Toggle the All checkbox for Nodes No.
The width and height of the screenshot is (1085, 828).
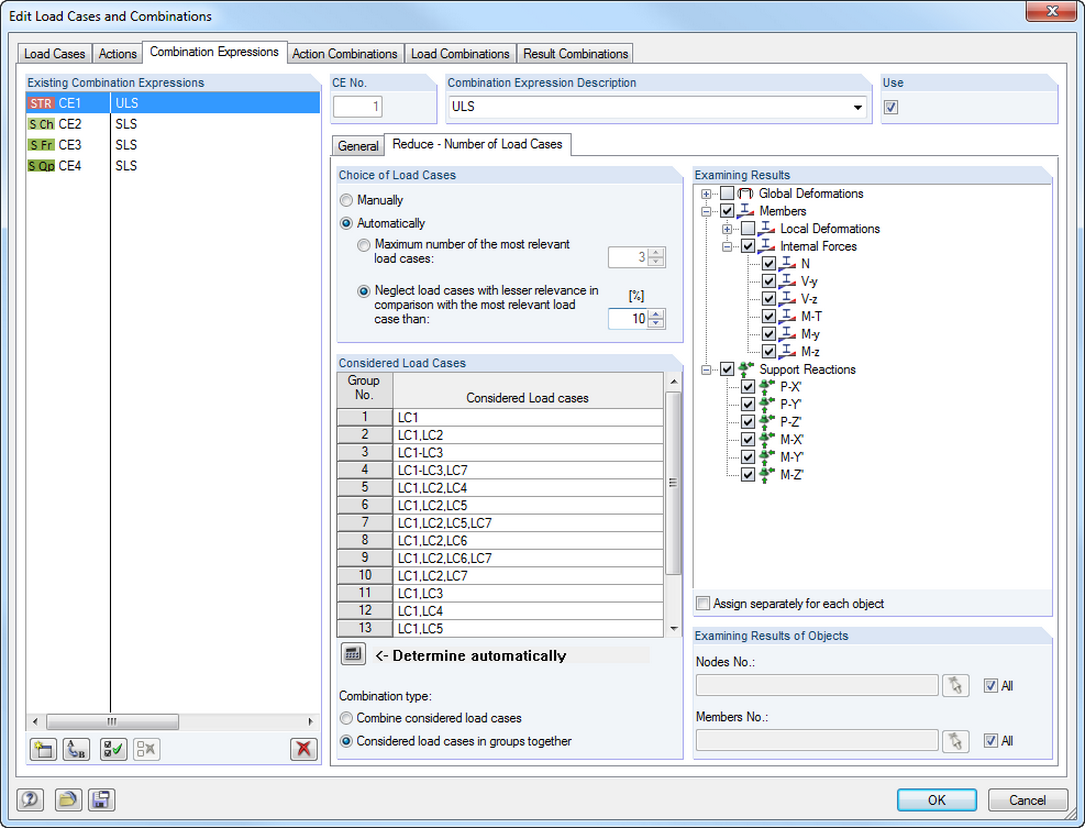coord(991,686)
